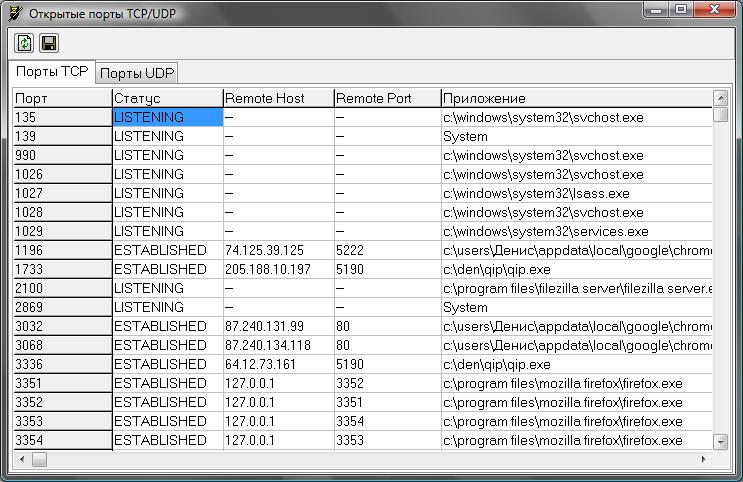Screen dimensions: 743x482
Task: Click the refresh port list icon
Action: [24, 43]
